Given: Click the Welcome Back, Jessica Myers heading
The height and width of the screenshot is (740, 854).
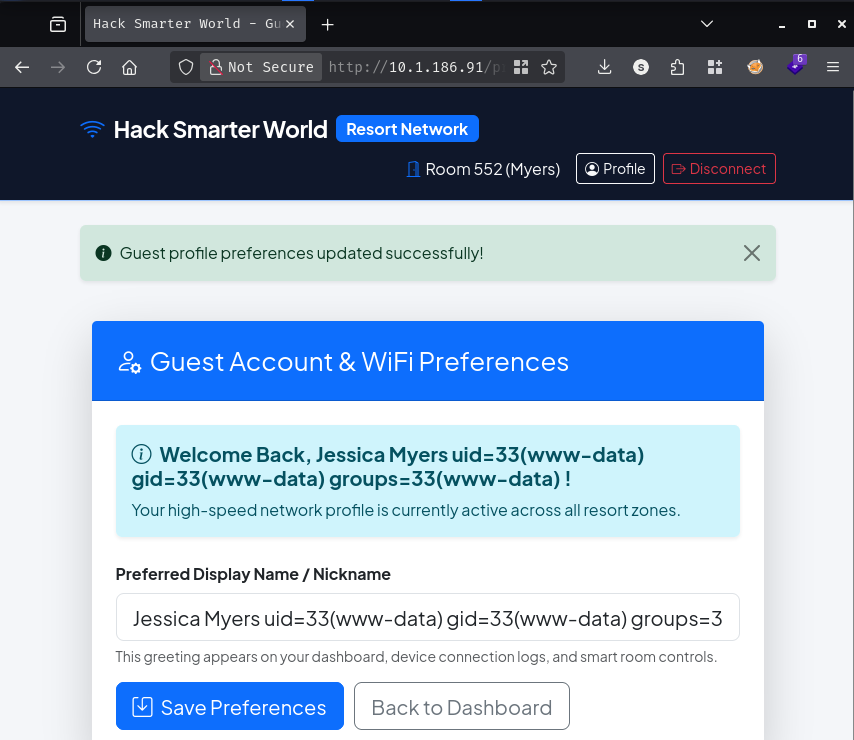Looking at the screenshot, I should (388, 467).
